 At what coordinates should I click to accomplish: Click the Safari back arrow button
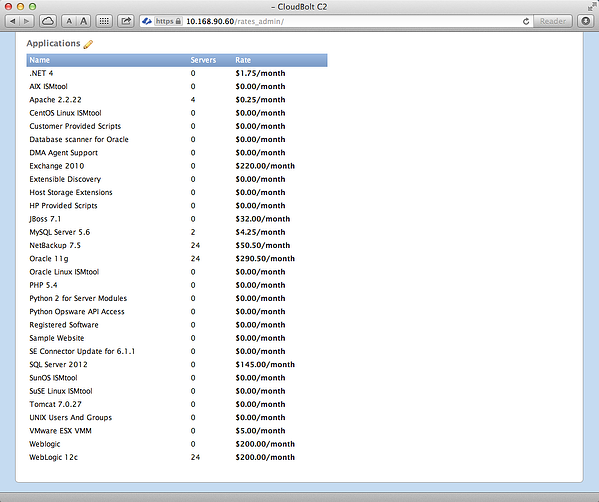(x=13, y=21)
